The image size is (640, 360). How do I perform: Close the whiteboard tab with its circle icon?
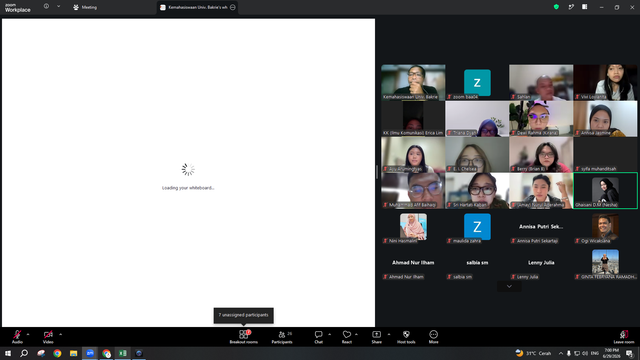point(233,7)
